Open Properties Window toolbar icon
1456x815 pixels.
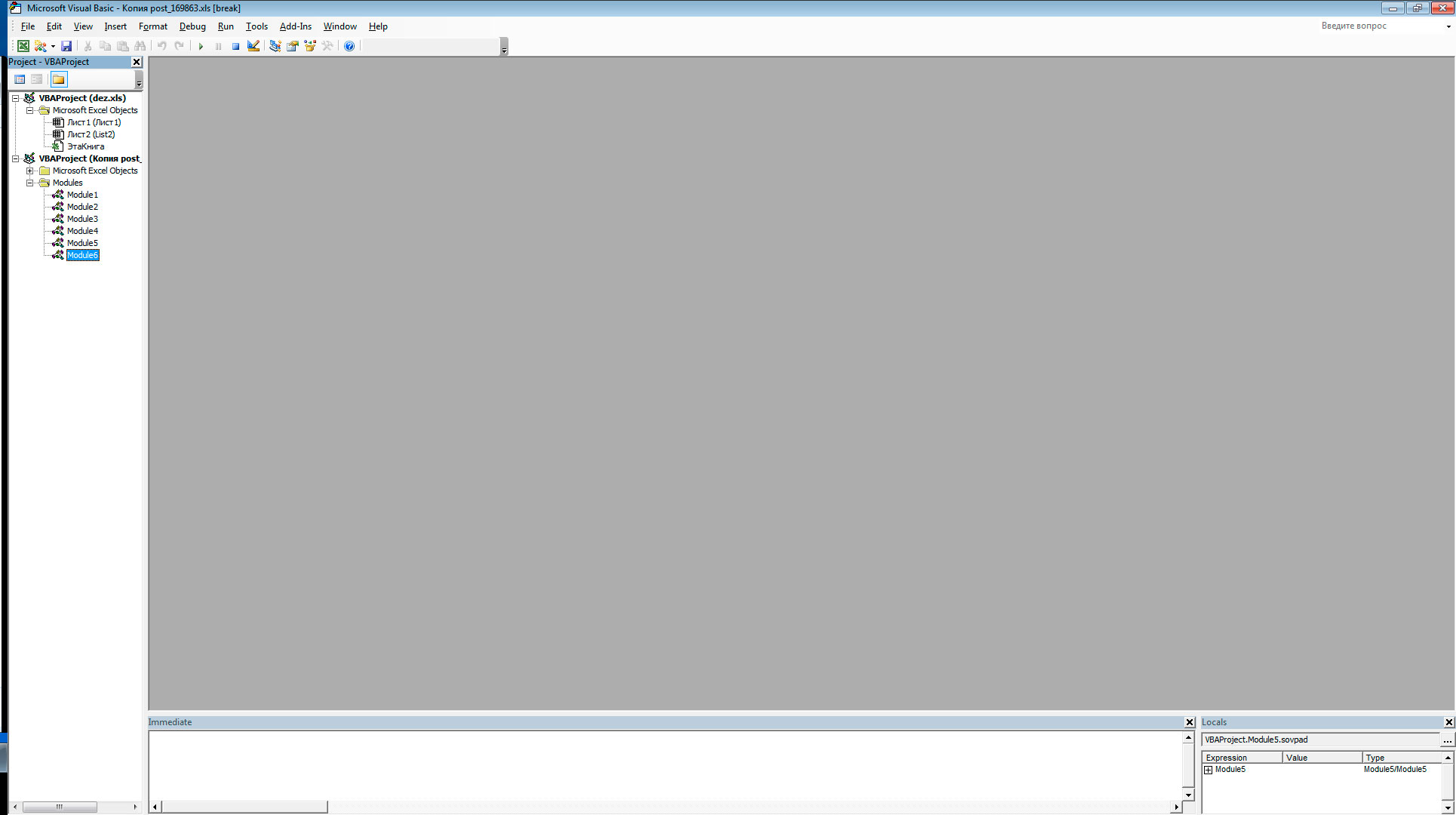click(x=293, y=46)
